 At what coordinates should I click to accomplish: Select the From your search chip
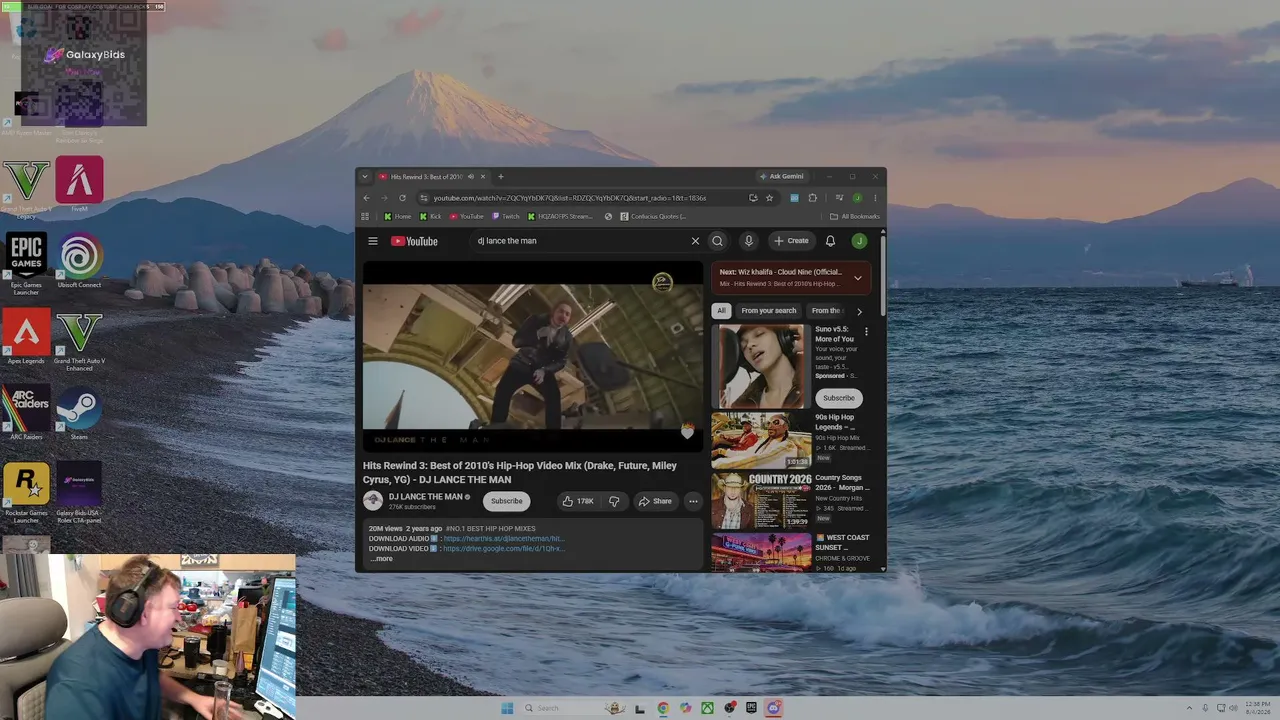[x=769, y=311]
